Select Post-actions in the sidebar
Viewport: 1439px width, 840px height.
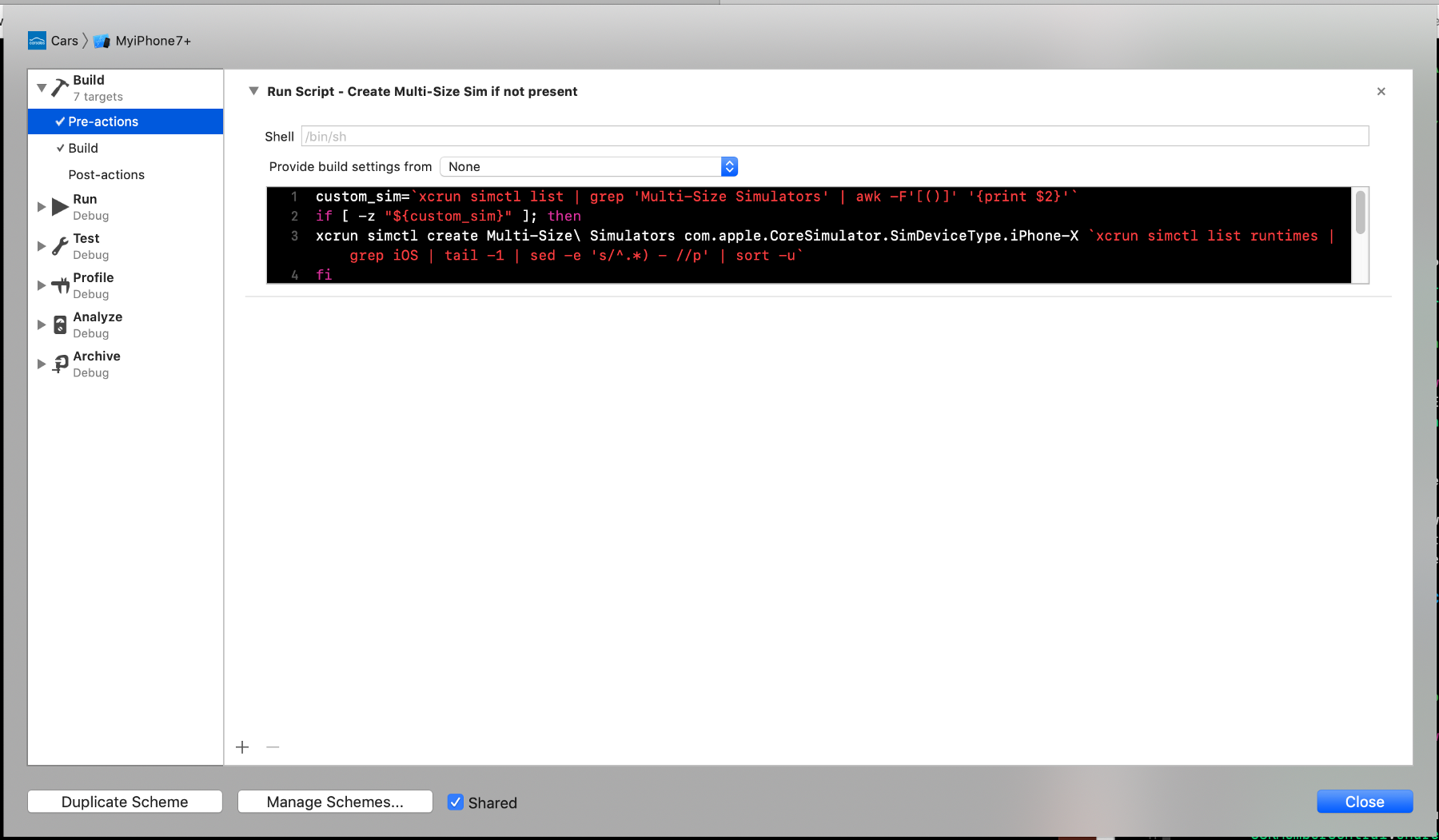pyautogui.click(x=106, y=175)
